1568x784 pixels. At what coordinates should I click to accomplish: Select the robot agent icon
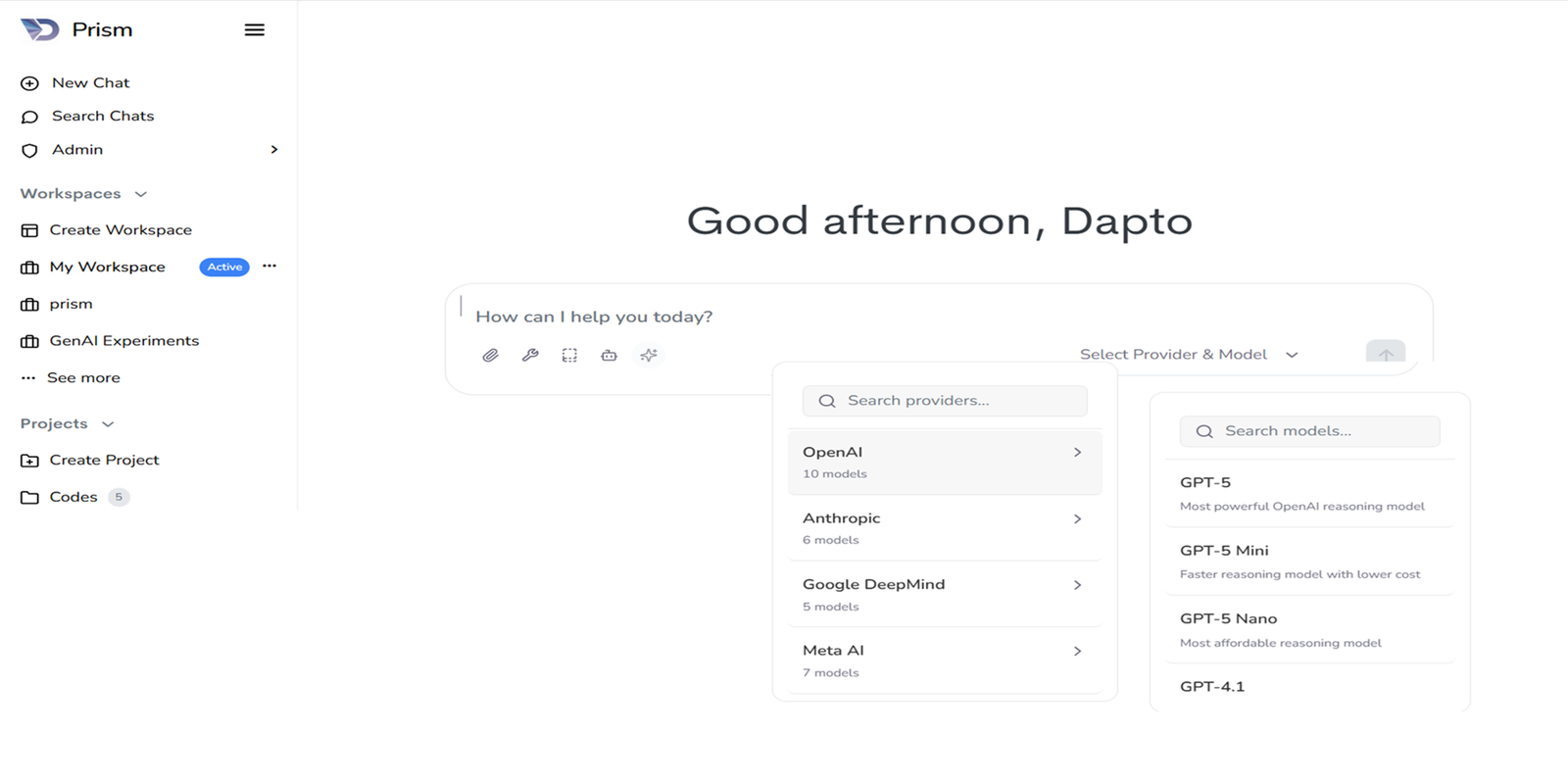coord(609,355)
